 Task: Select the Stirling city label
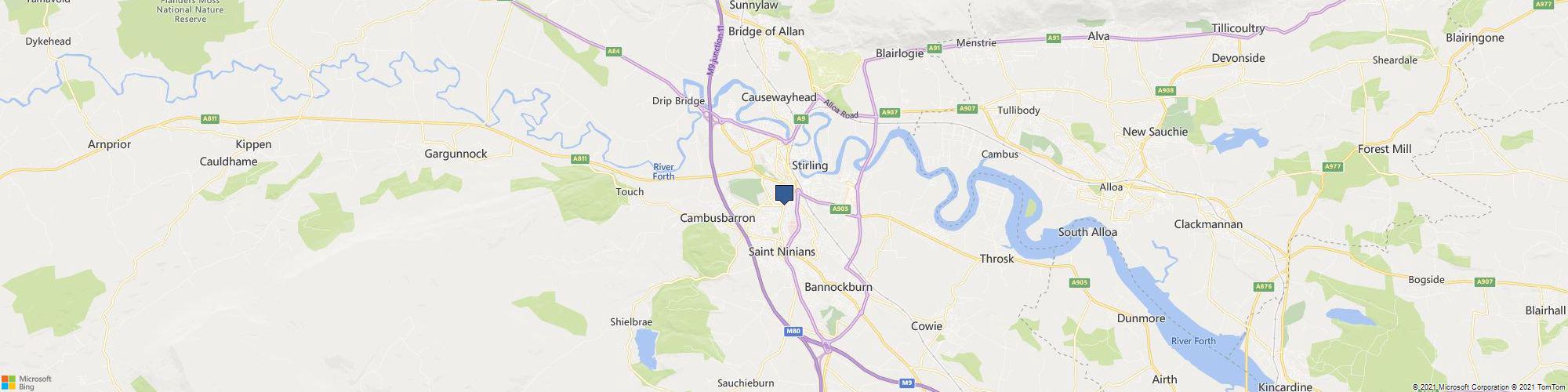pos(810,165)
